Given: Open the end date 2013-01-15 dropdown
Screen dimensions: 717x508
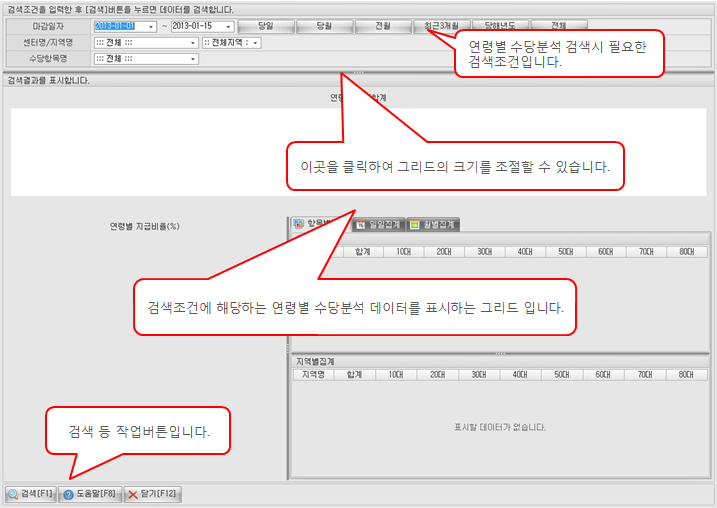Looking at the screenshot, I should click(229, 26).
